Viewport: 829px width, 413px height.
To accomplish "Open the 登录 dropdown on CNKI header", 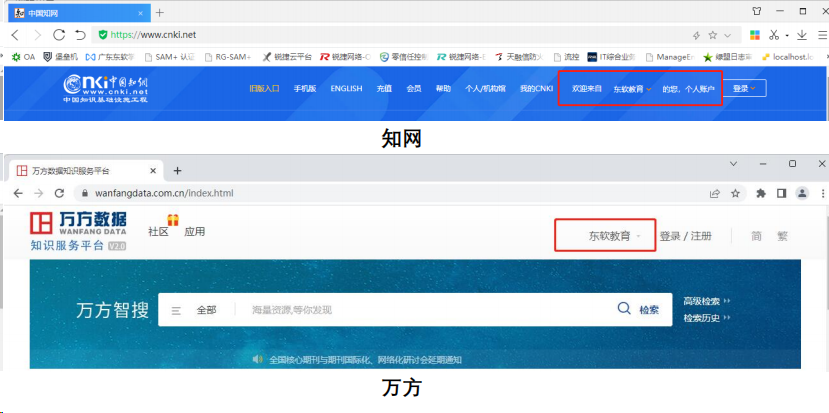I will [x=743, y=88].
